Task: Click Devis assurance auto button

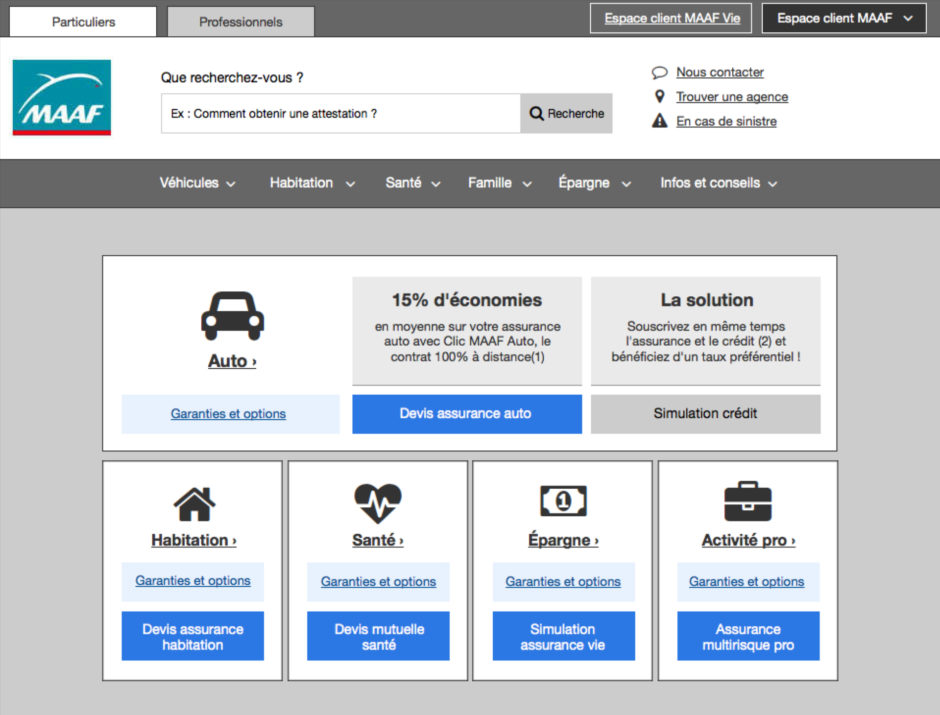Action: click(467, 414)
